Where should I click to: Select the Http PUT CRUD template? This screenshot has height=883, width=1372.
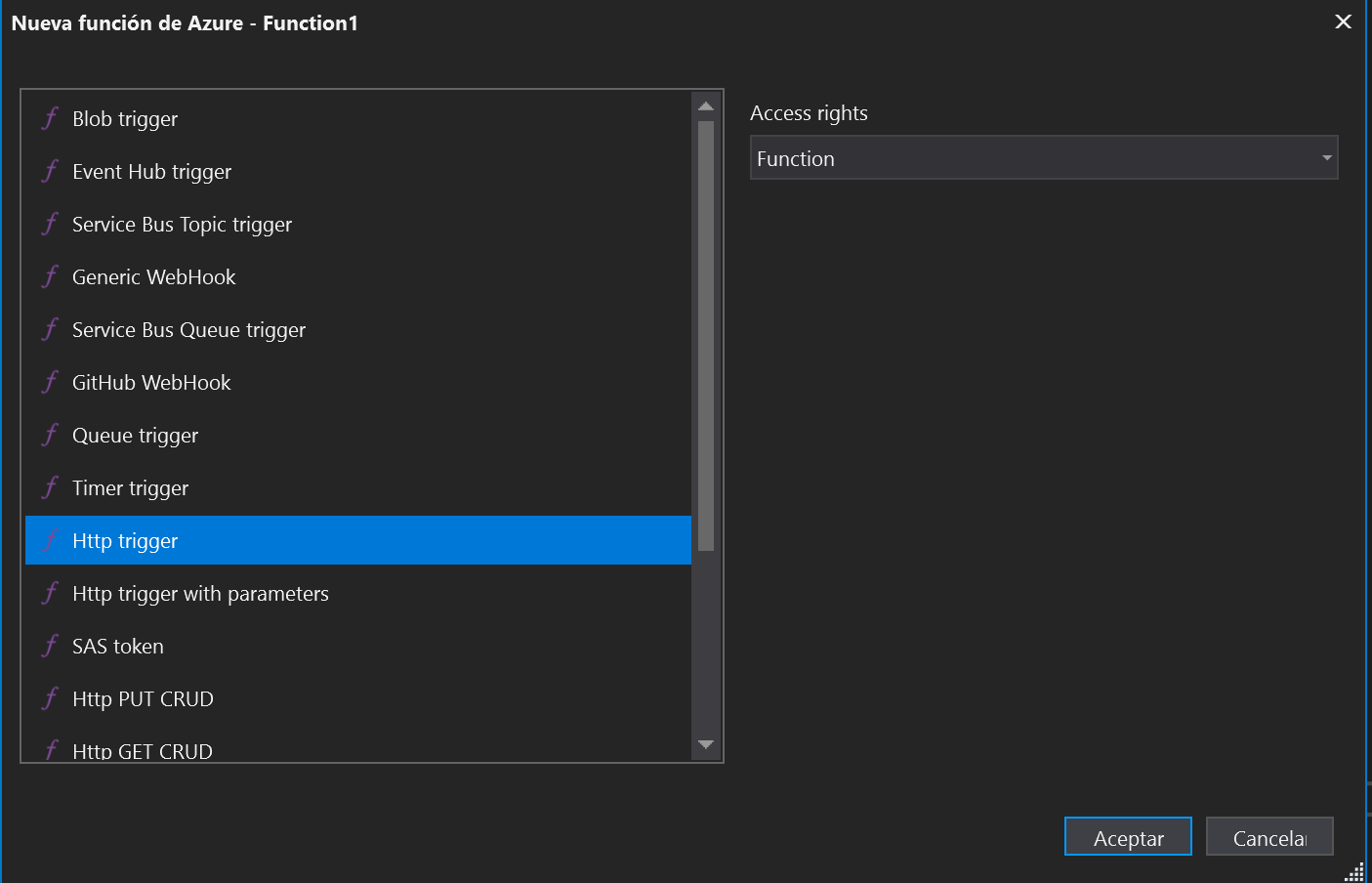pyautogui.click(x=142, y=698)
